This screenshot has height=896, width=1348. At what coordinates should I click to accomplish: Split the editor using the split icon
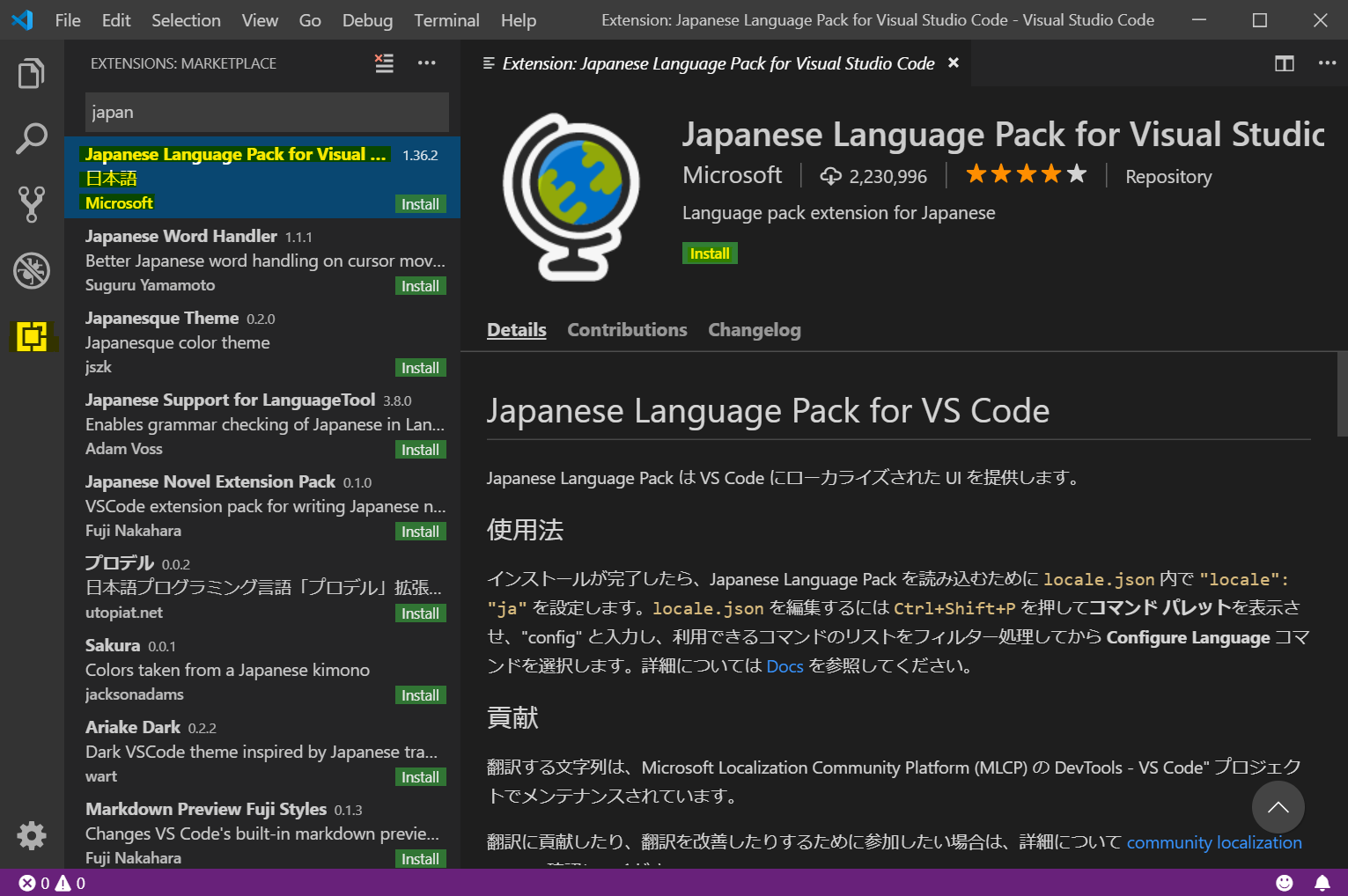(x=1284, y=62)
